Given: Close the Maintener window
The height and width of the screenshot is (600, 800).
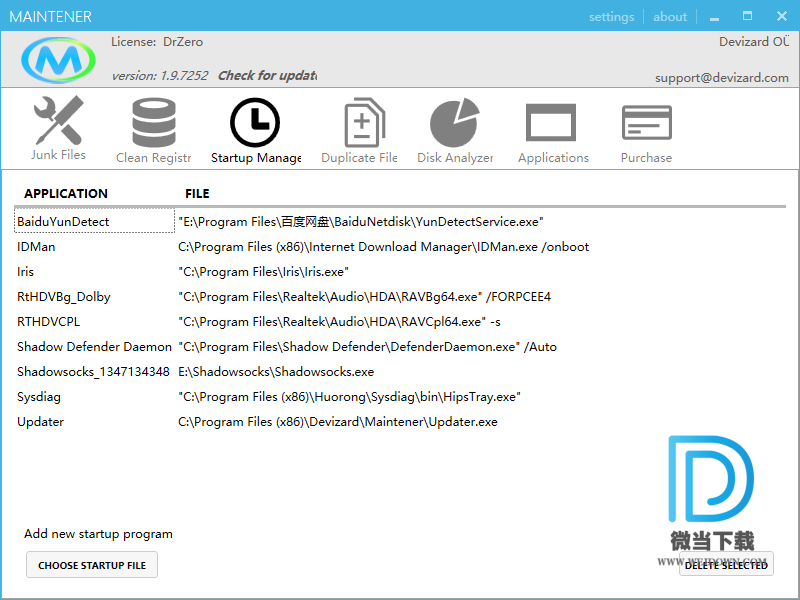Looking at the screenshot, I should [782, 16].
